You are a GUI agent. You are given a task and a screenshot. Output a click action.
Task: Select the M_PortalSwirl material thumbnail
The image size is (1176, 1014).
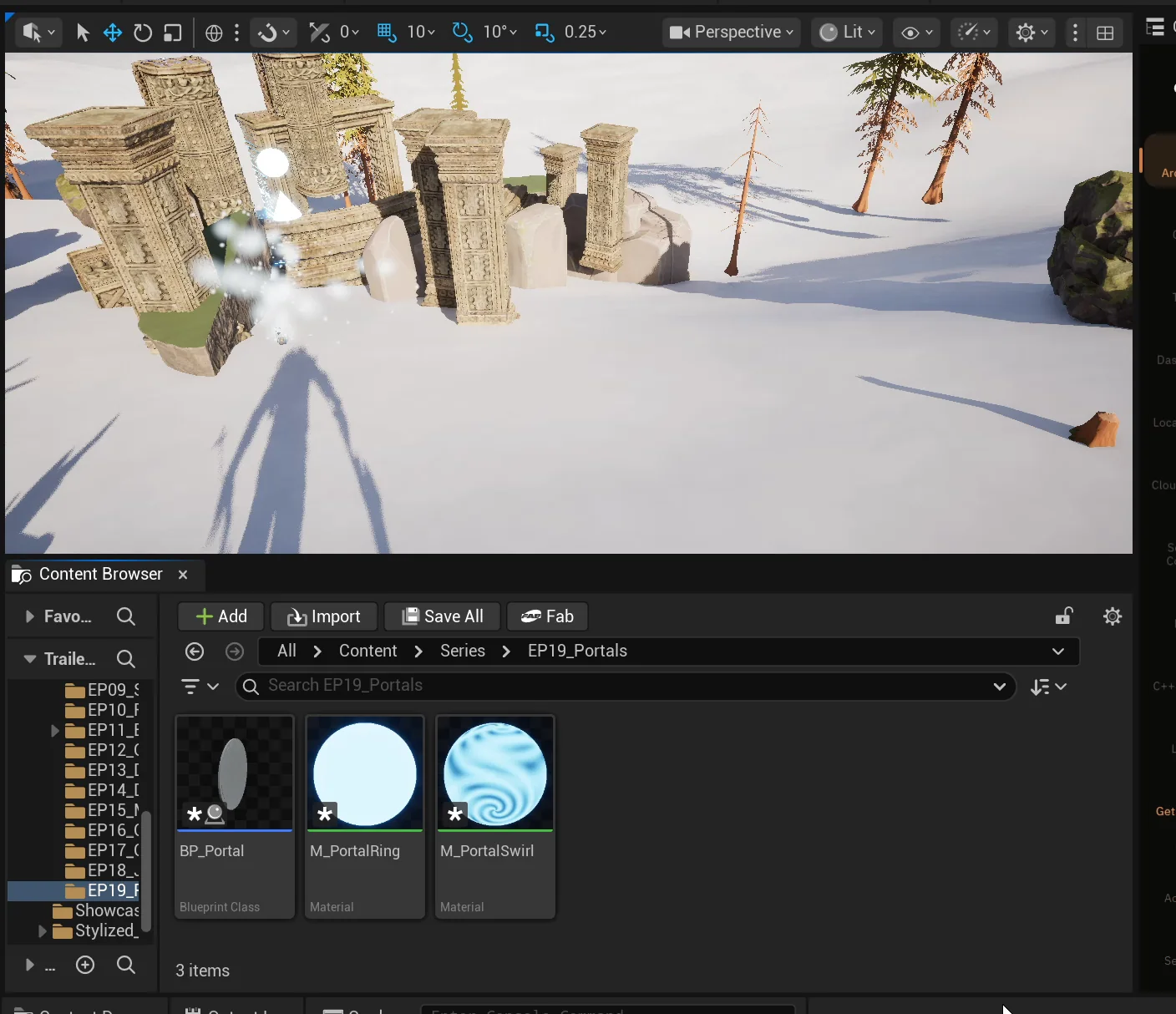point(495,774)
